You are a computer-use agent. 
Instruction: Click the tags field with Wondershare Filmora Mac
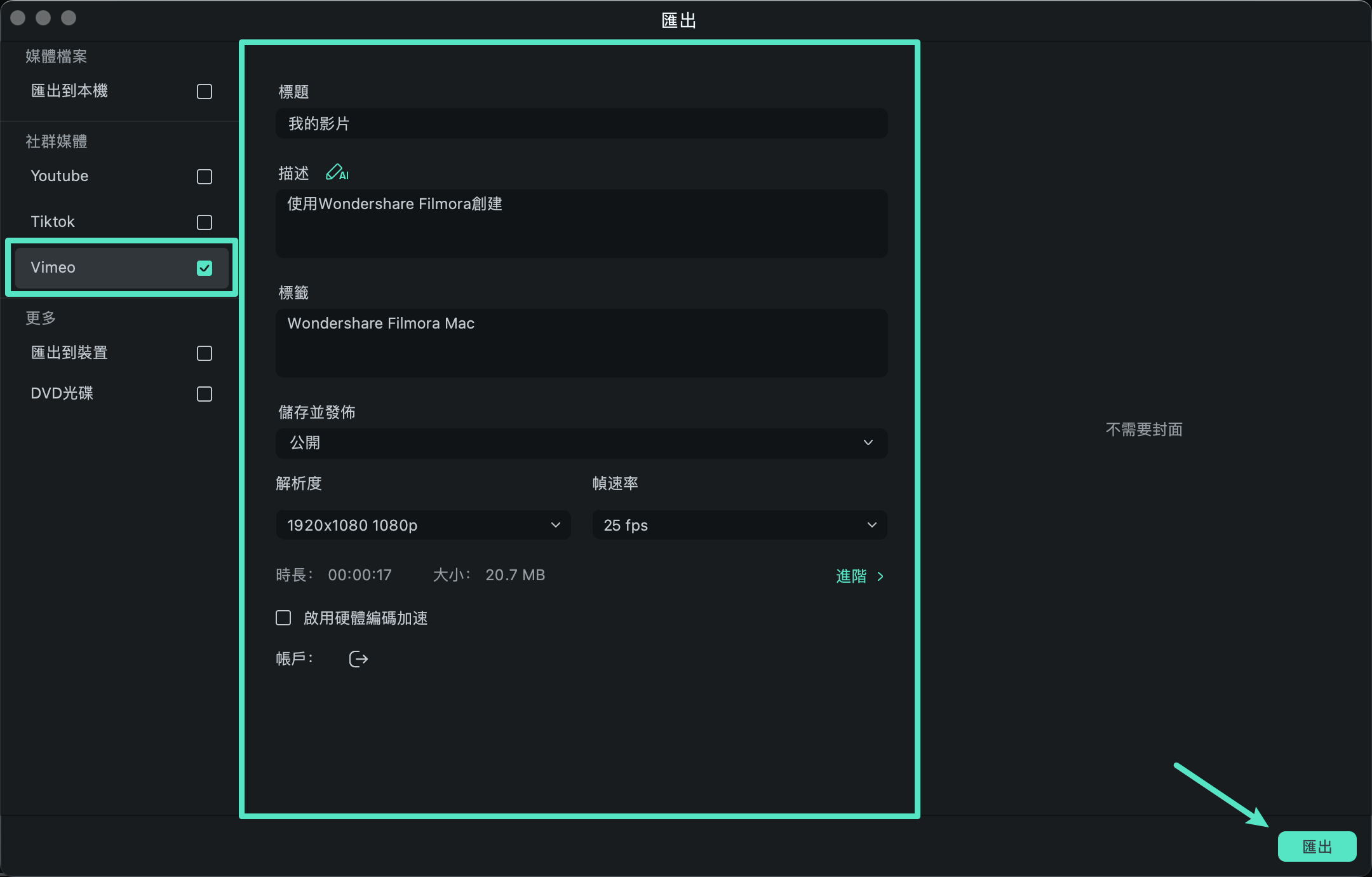click(582, 343)
